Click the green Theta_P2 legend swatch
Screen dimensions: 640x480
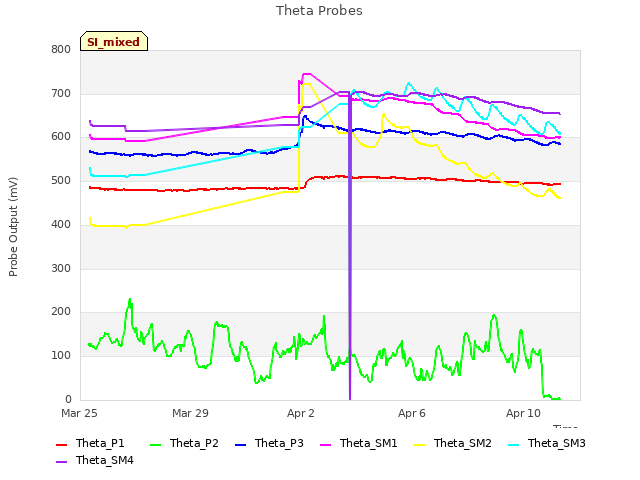click(156, 444)
